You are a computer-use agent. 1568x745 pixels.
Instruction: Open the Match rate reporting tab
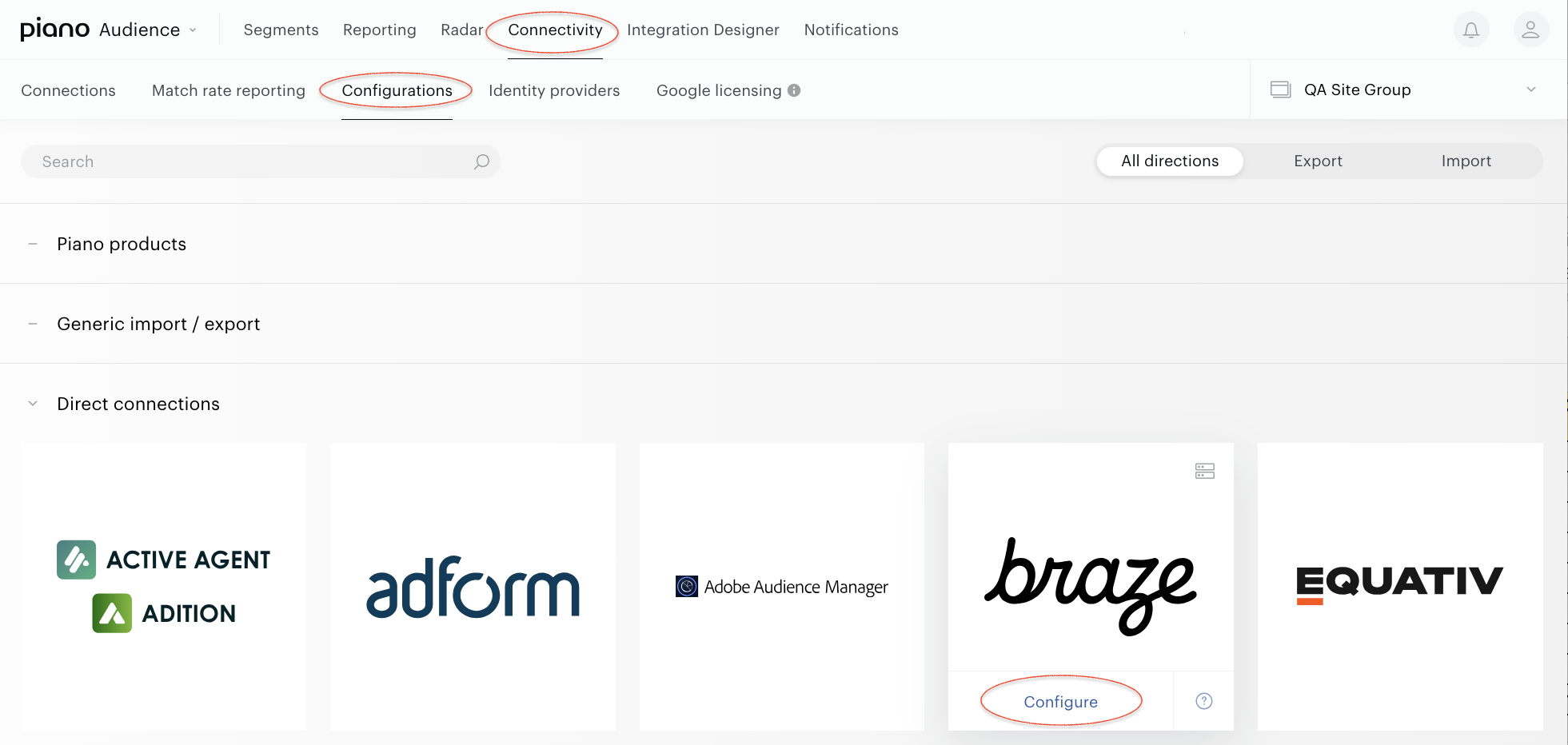point(229,90)
